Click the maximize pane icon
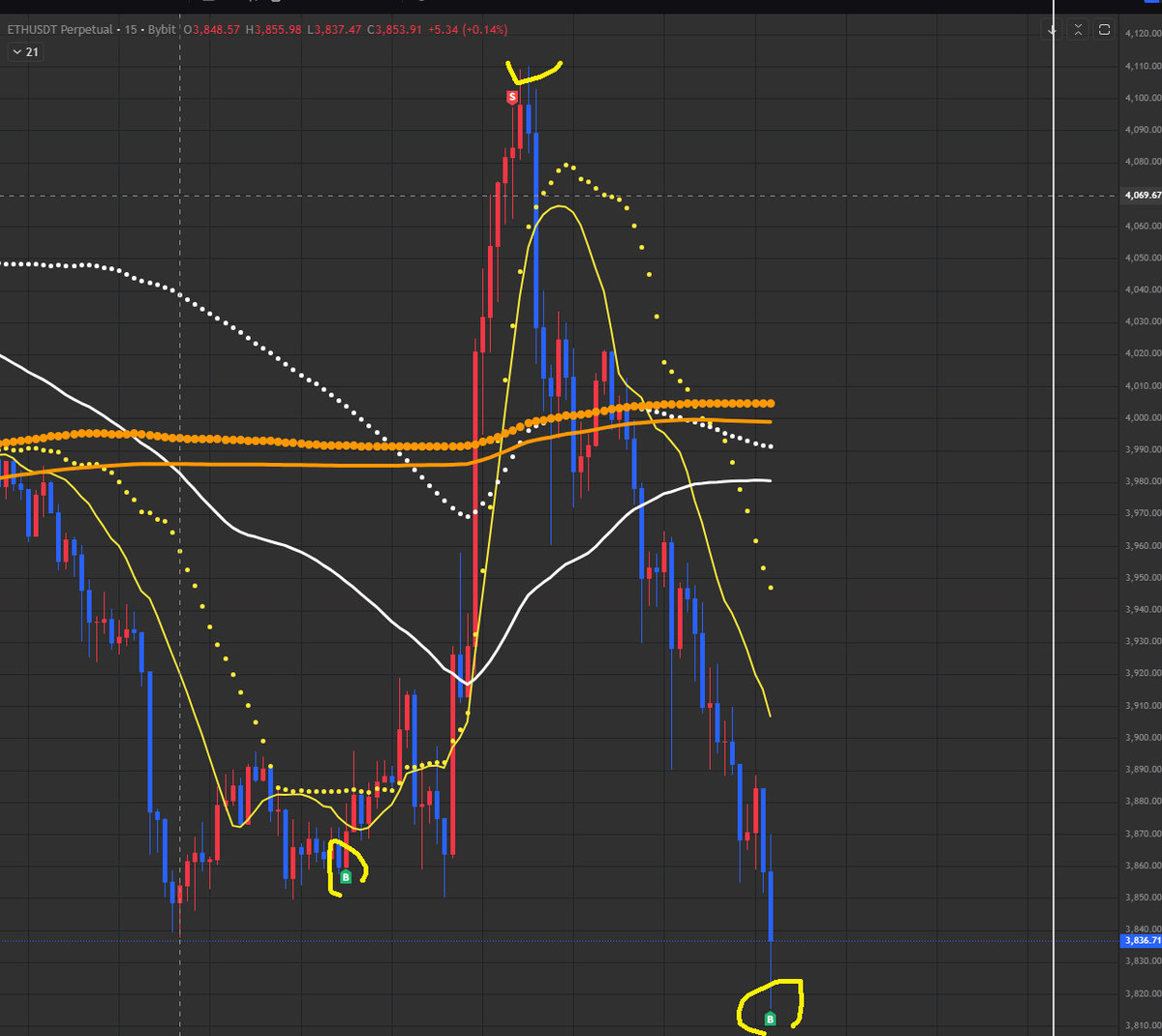 coord(1104,30)
